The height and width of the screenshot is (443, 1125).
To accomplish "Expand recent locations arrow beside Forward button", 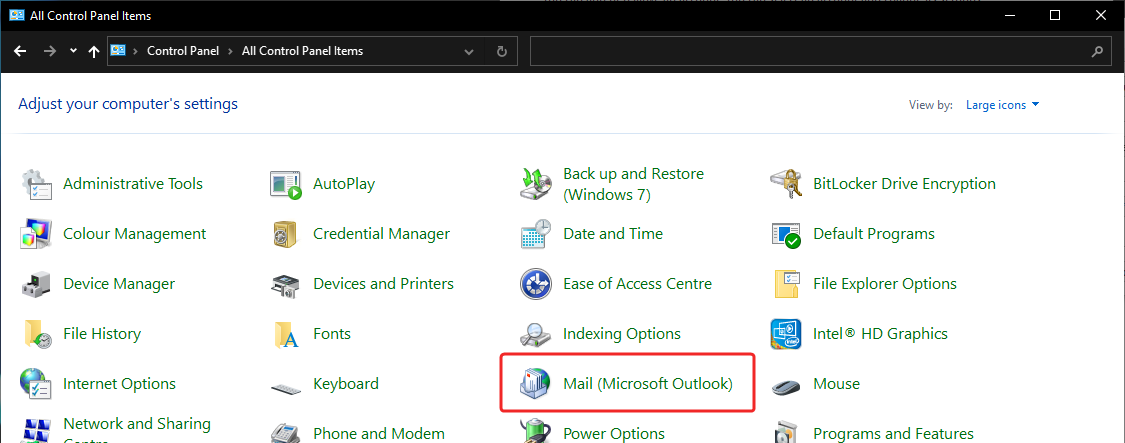I will (x=73, y=51).
